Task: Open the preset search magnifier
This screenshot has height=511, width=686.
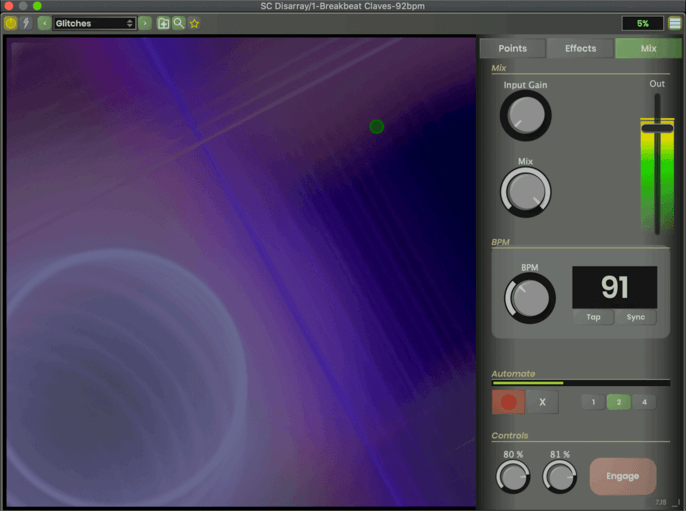Action: point(178,23)
